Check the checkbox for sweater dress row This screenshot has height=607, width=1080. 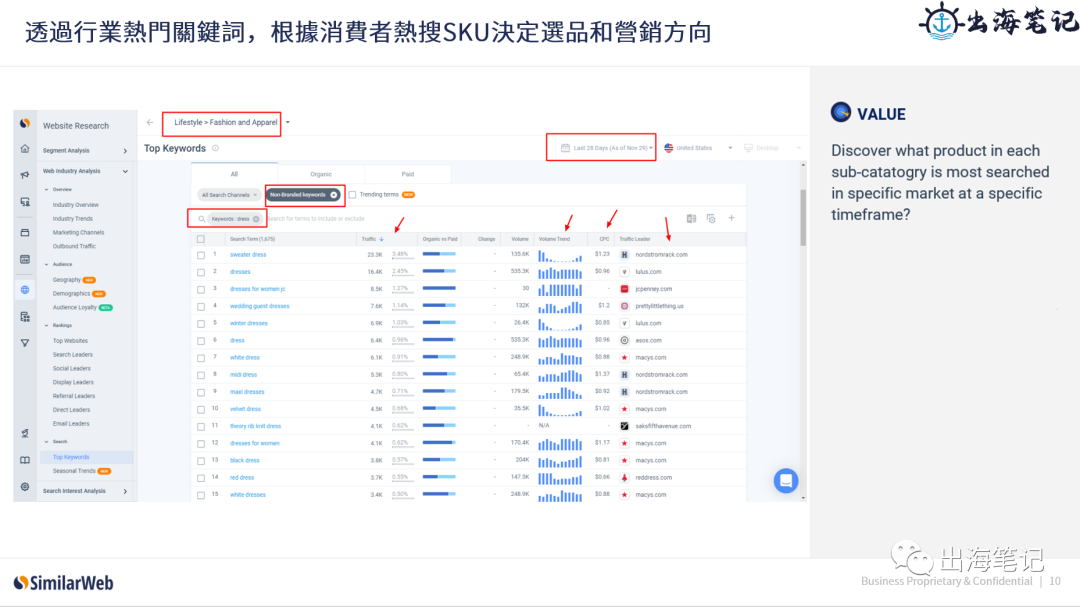click(x=200, y=255)
